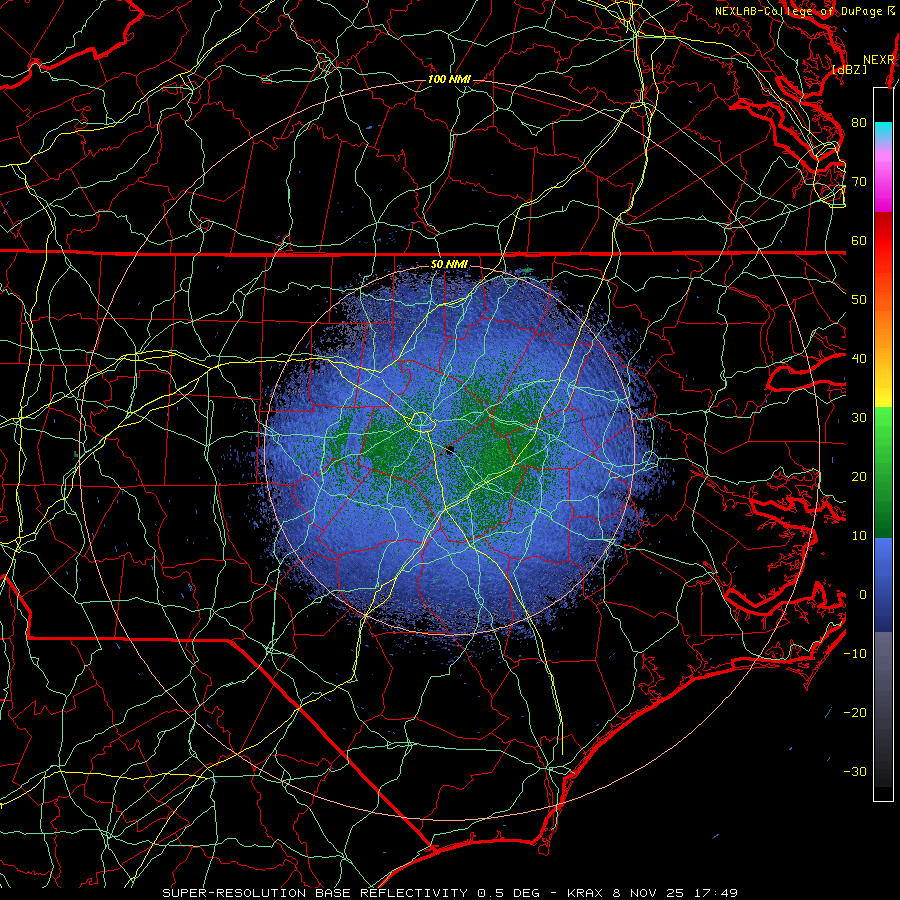Click the 17:49 timestamp in caption
Viewport: 900px width, 900px height.
coord(715,893)
